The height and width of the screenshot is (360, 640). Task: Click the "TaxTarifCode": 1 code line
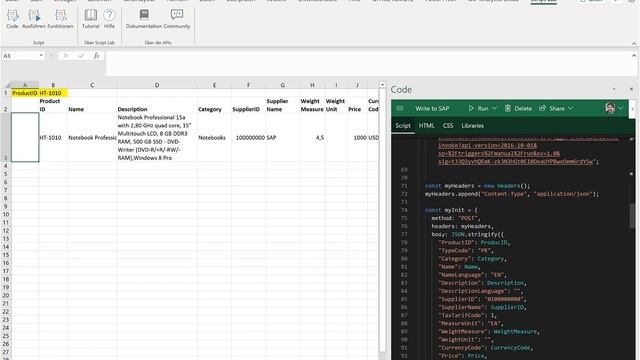[468, 315]
